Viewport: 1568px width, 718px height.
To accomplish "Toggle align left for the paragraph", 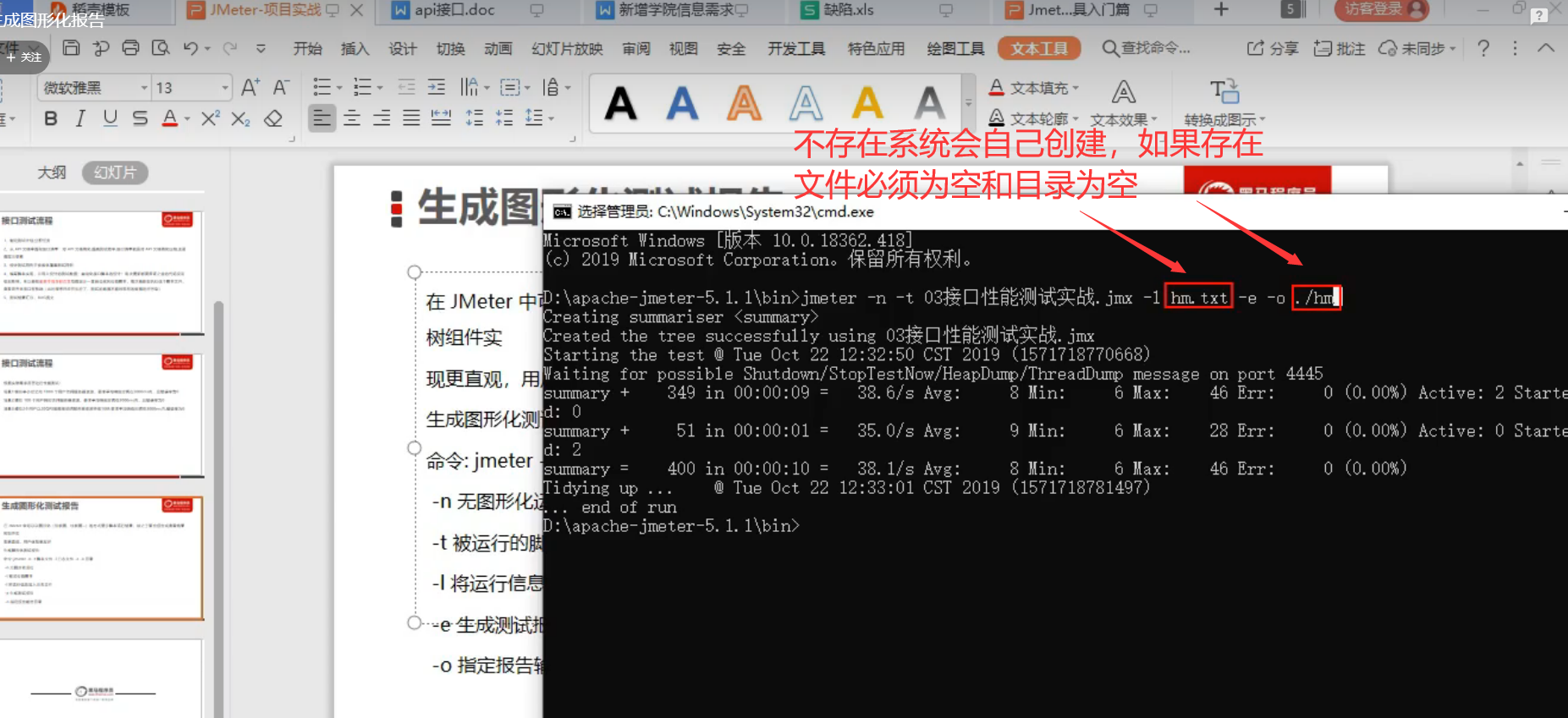I will 322,118.
